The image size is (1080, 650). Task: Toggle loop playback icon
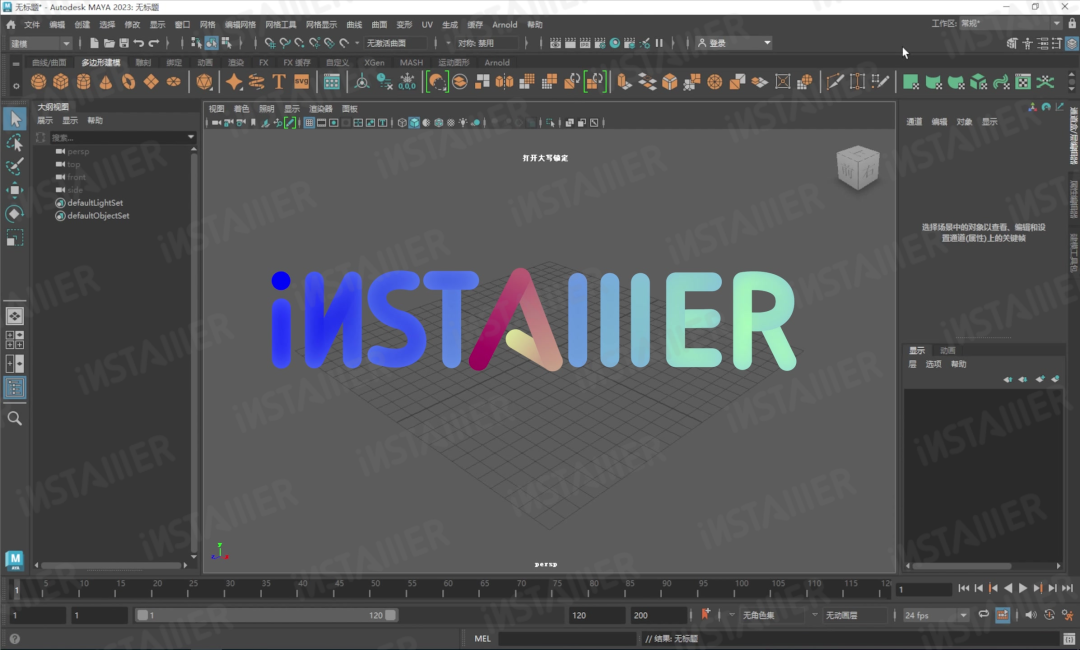click(x=984, y=615)
